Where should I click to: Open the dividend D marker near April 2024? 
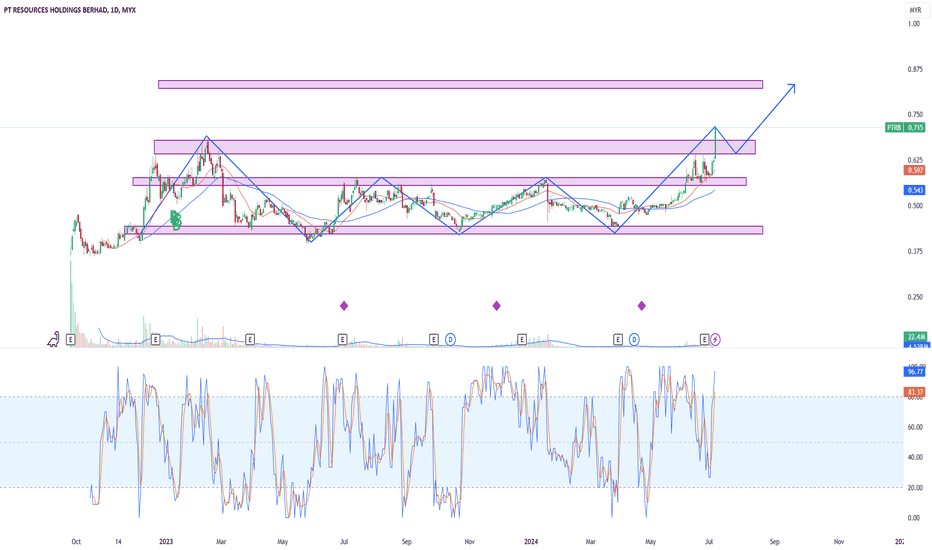pyautogui.click(x=634, y=340)
